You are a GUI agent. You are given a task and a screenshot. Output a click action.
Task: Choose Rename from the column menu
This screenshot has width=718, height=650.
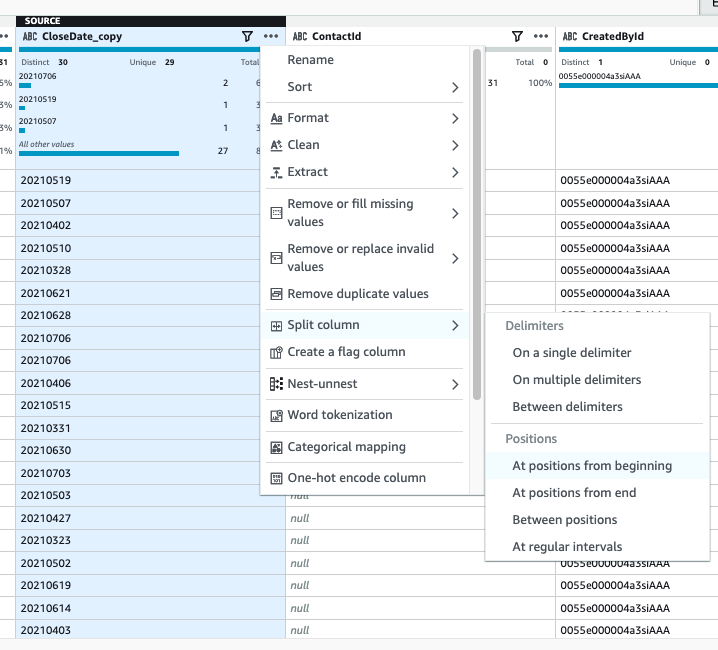tap(364, 60)
